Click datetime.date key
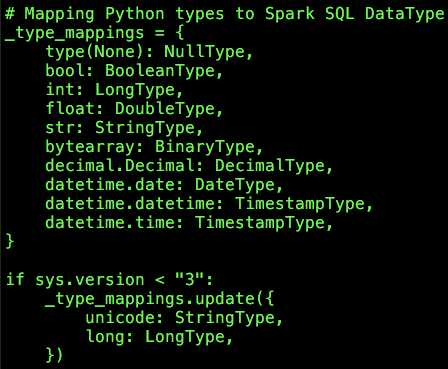This screenshot has width=448, height=369. point(110,185)
